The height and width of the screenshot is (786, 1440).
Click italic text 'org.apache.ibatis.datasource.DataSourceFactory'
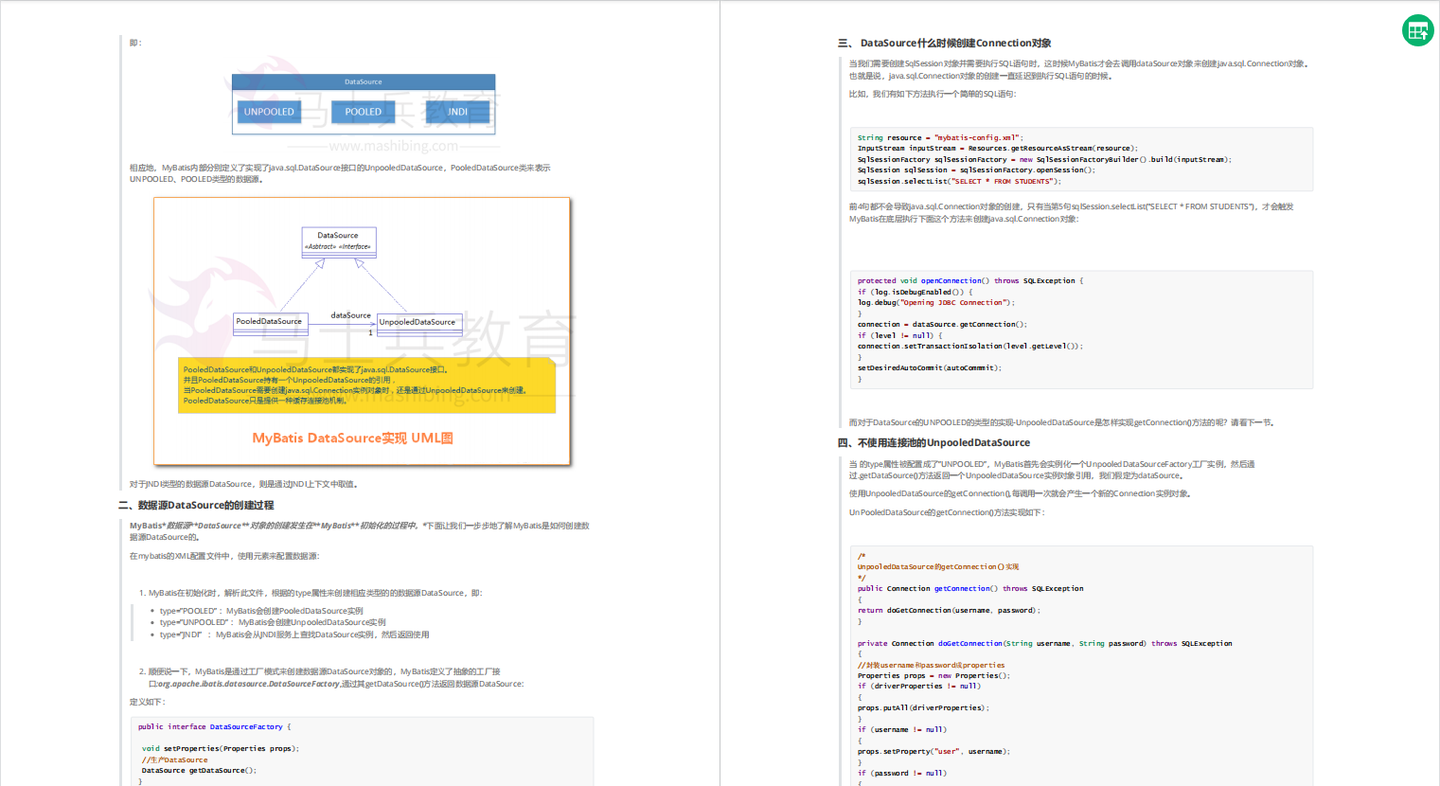click(x=249, y=684)
